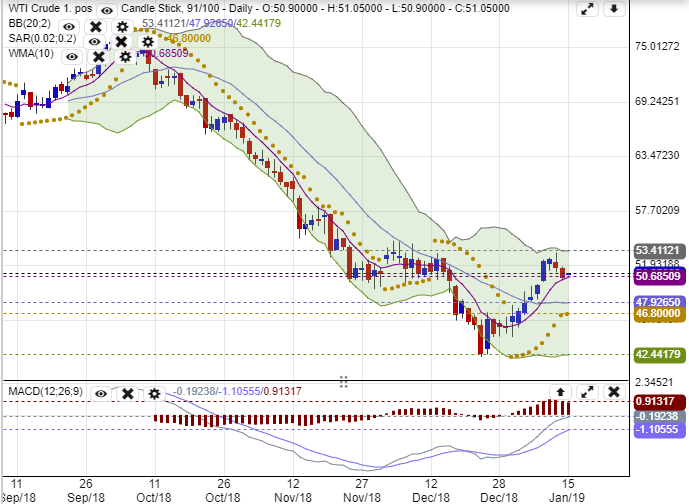Remove the BB(20;2) indicator with X icon
Image resolution: width=689 pixels, height=504 pixels.
point(95,26)
